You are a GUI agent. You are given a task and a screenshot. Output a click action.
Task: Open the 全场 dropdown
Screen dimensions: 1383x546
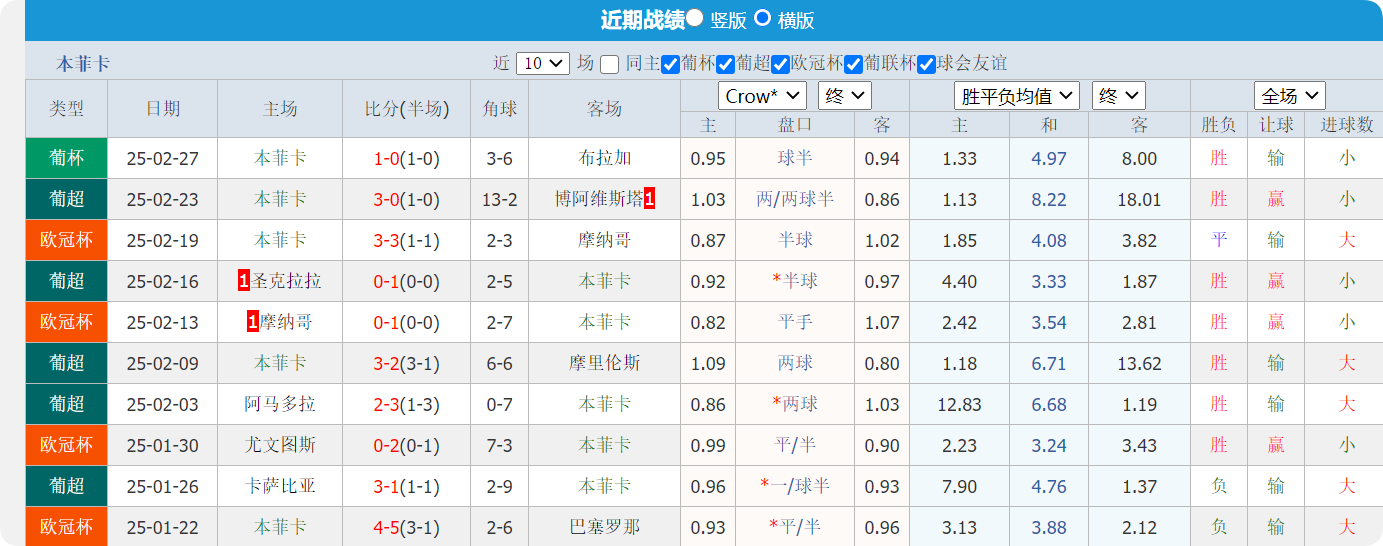click(x=1289, y=96)
